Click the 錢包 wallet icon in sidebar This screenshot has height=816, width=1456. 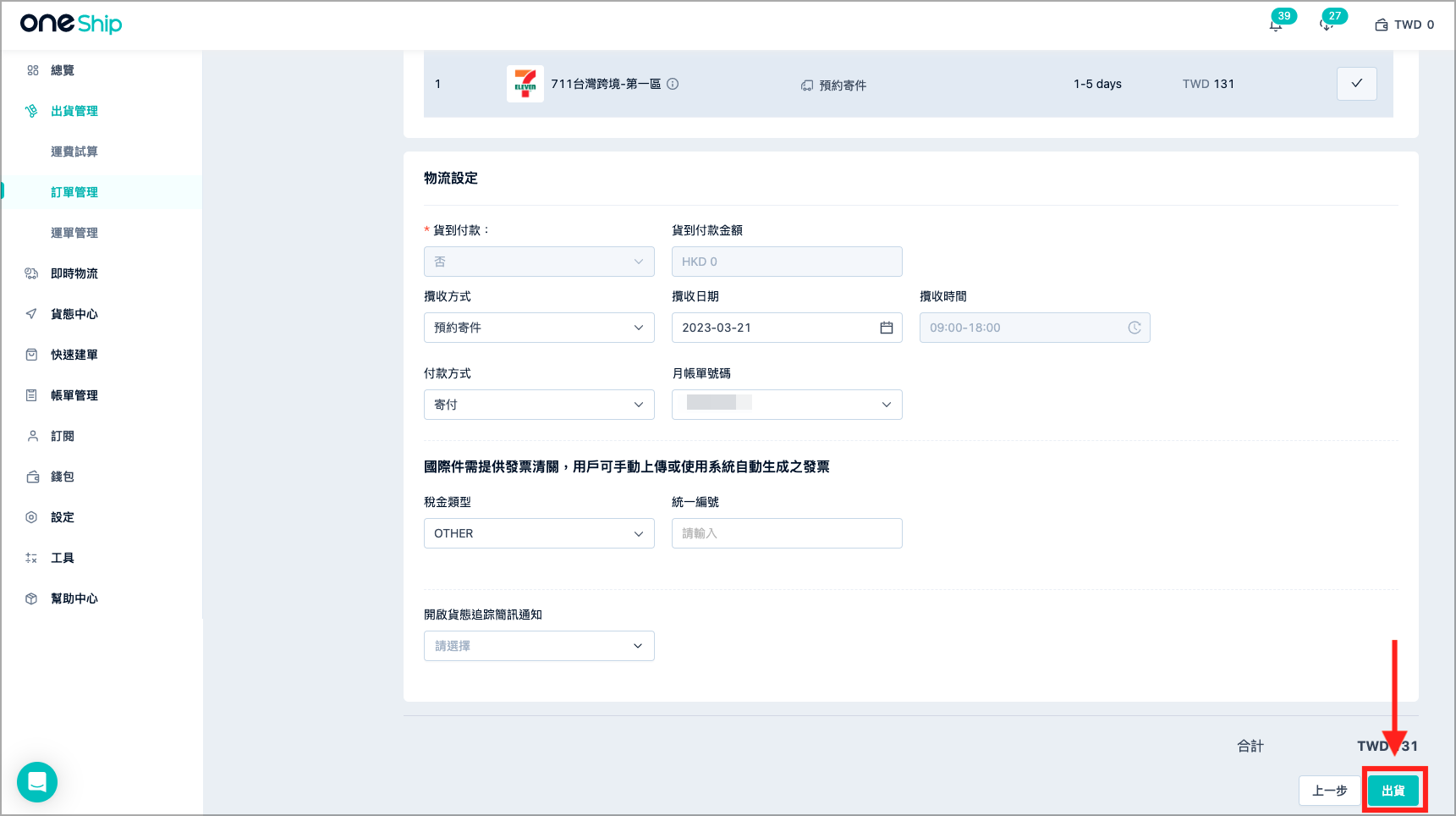pyautogui.click(x=32, y=477)
